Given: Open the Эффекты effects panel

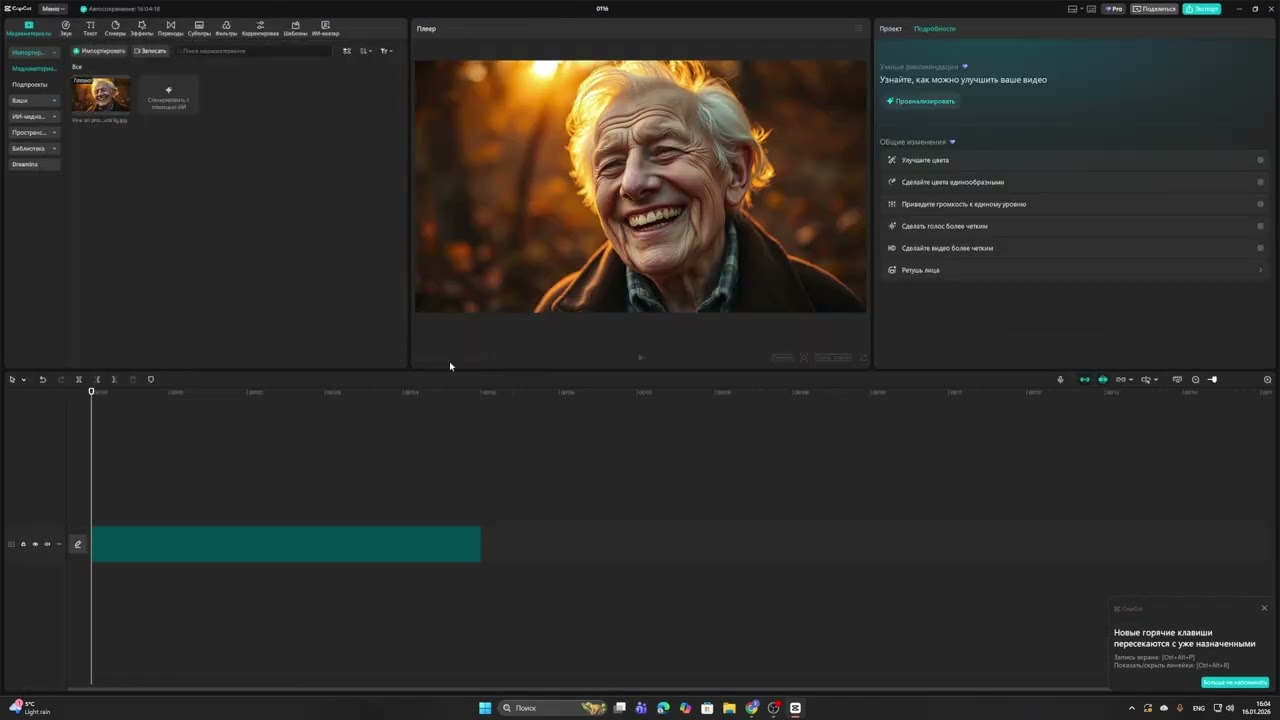Looking at the screenshot, I should (142, 28).
